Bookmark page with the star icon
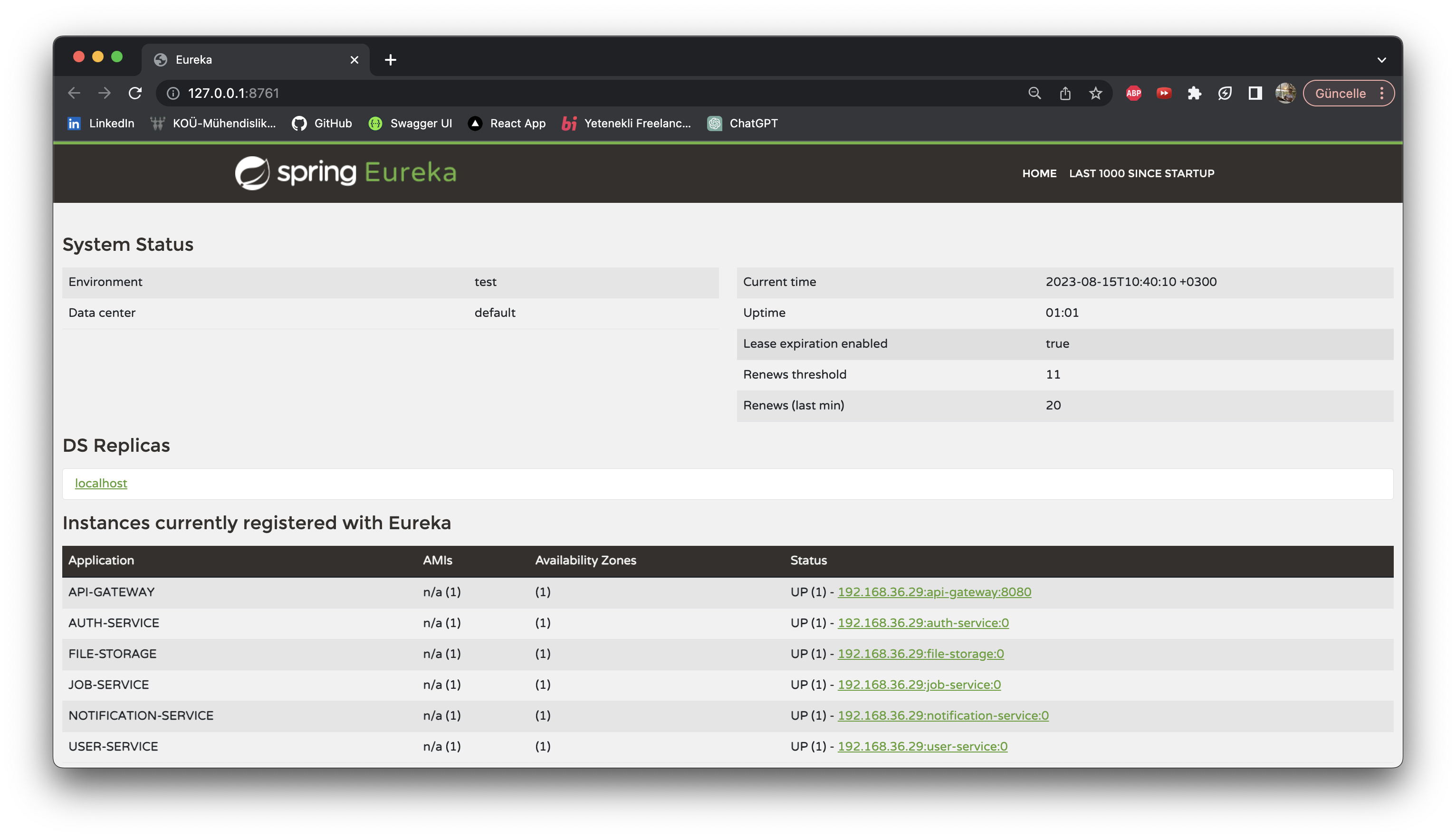This screenshot has width=1456, height=838. (1095, 93)
